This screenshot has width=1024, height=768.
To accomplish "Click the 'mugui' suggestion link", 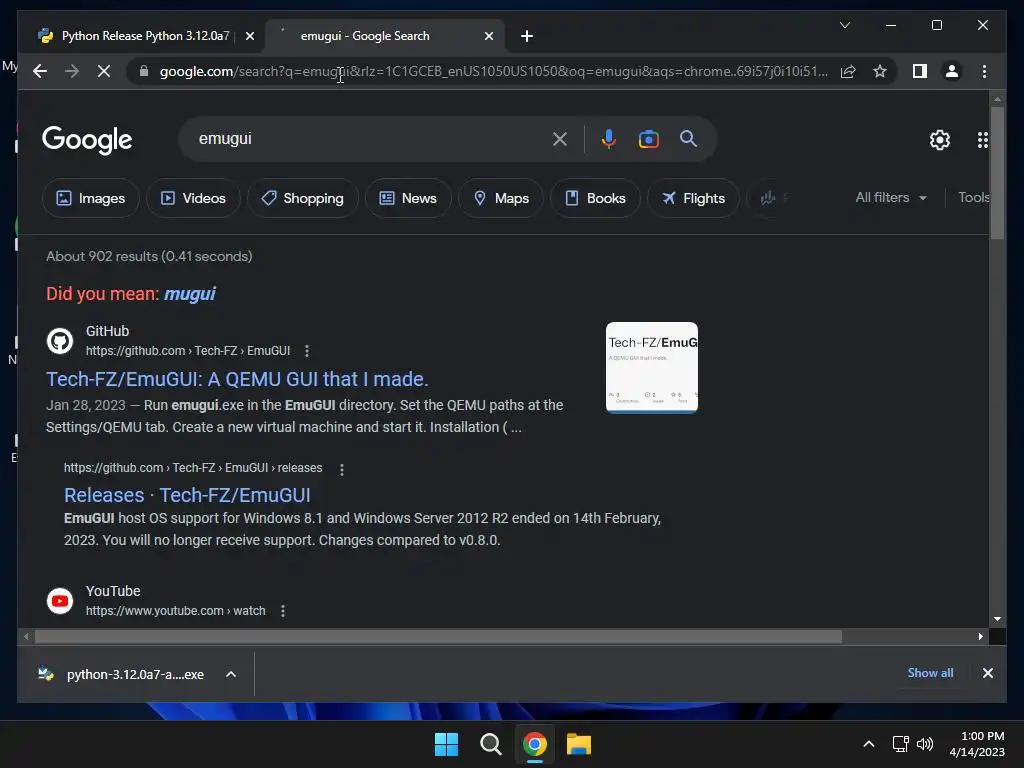I will (x=189, y=294).
